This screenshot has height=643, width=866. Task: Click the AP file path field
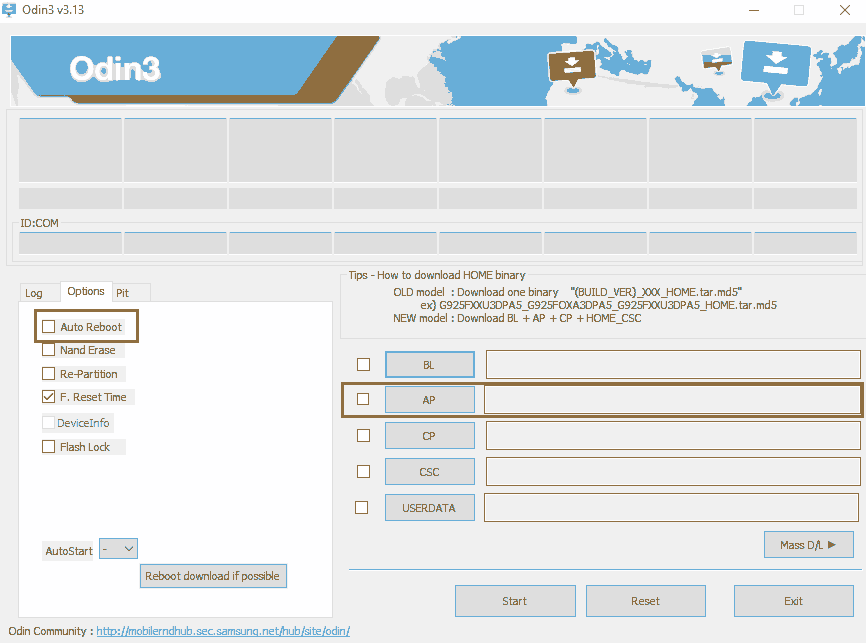coord(672,399)
